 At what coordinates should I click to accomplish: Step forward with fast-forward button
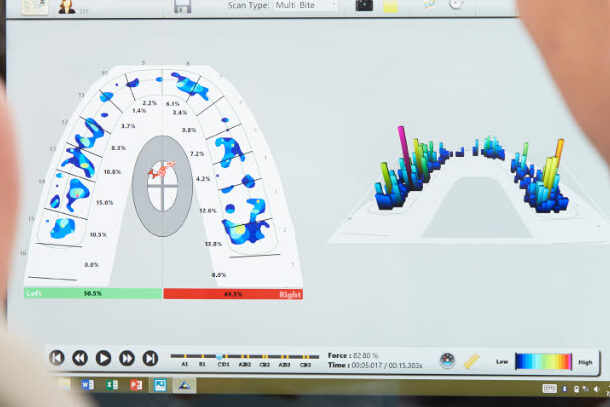tap(127, 358)
